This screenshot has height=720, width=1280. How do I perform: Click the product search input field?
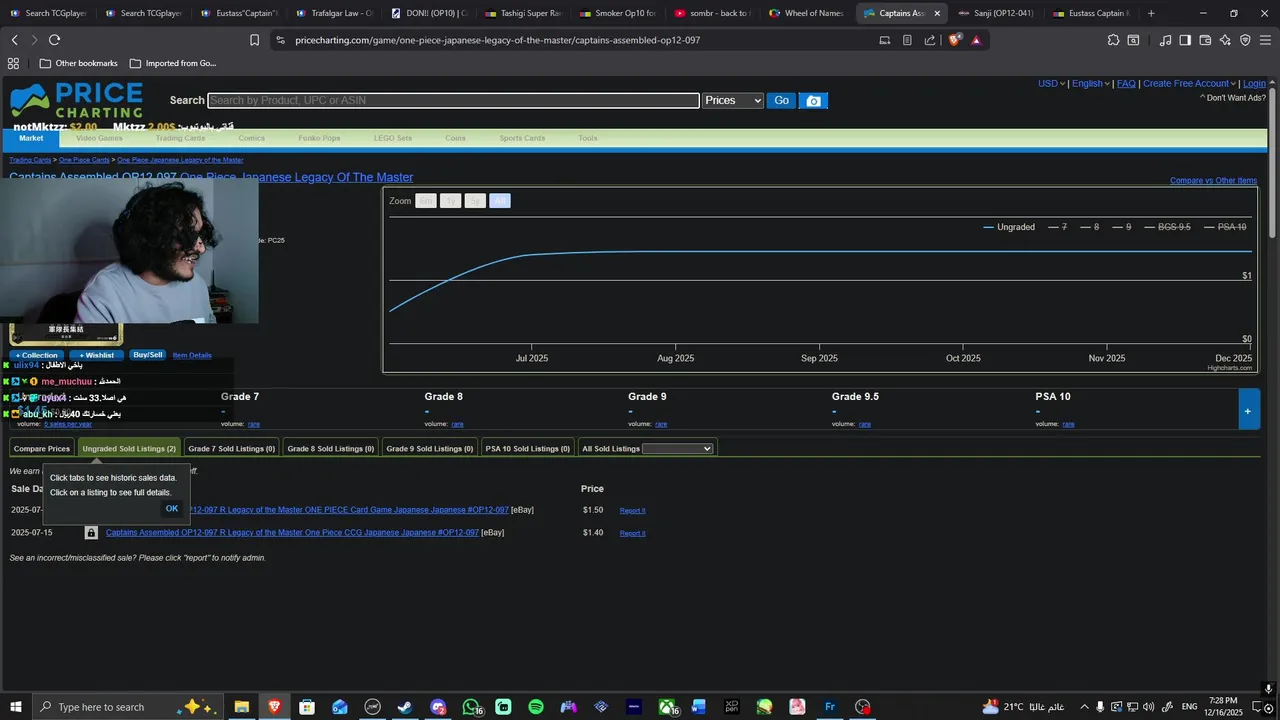(x=453, y=101)
